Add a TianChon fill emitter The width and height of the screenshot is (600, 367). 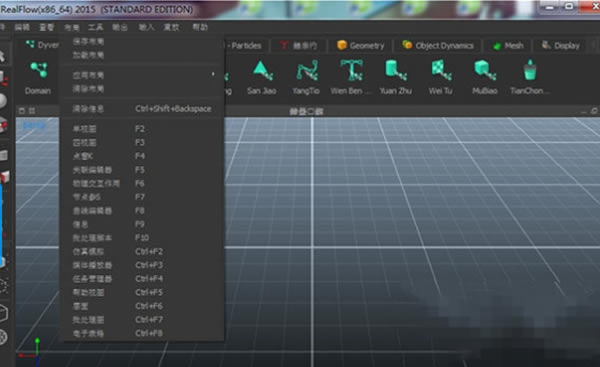pos(530,78)
